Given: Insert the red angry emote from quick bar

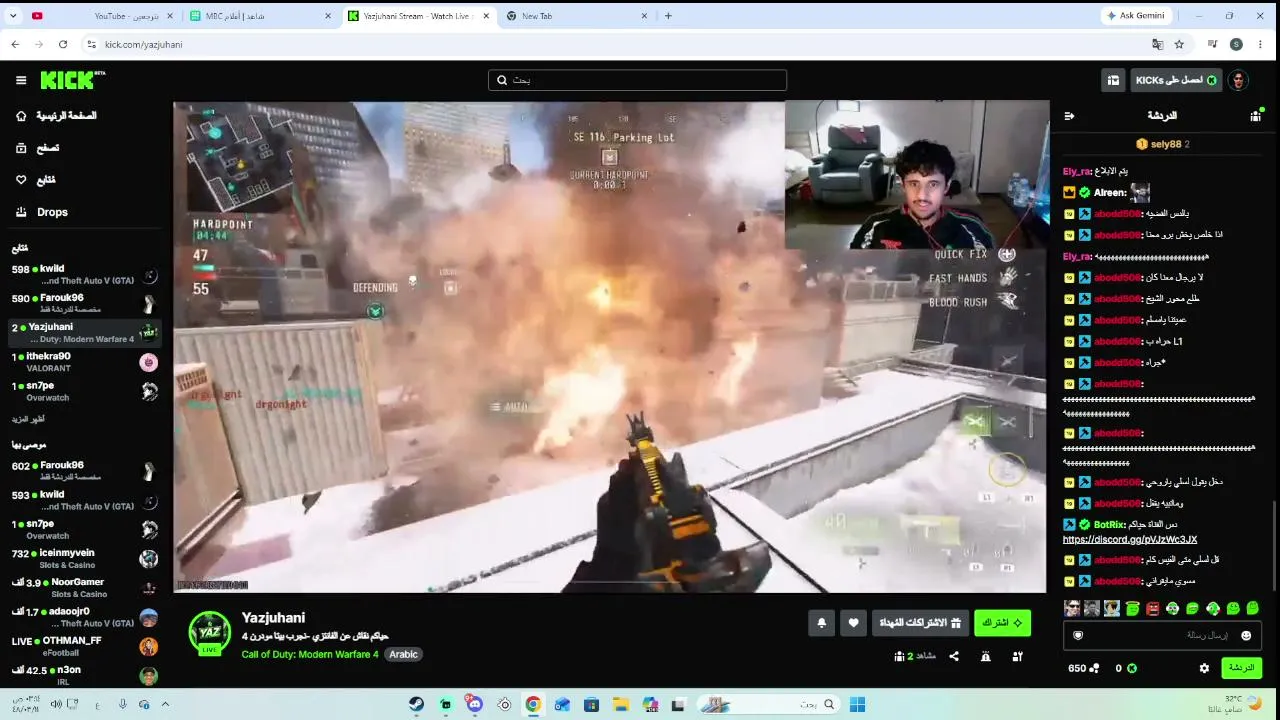Looking at the screenshot, I should [x=1152, y=608].
